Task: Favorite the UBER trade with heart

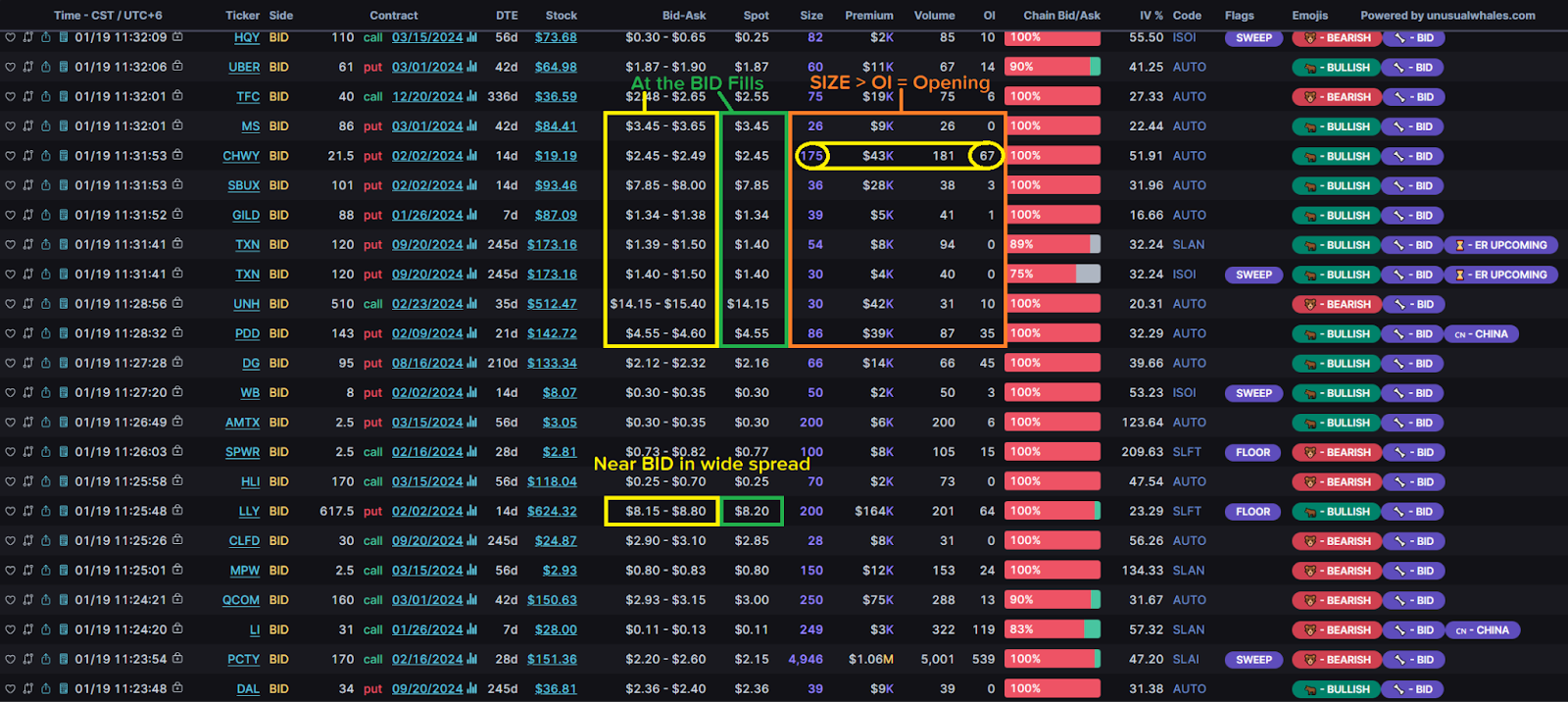Action: pyautogui.click(x=10, y=67)
